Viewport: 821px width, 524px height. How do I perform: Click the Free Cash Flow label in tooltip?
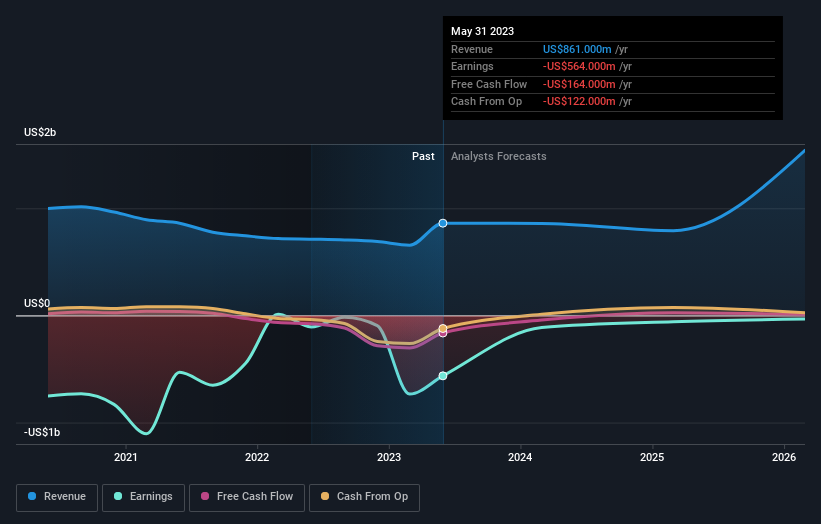click(489, 84)
